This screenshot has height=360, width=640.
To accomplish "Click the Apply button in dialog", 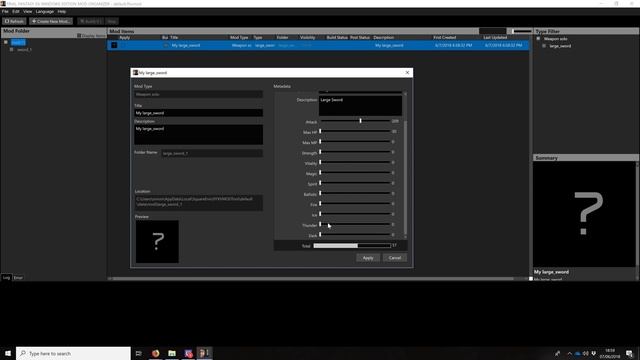I will point(368,258).
